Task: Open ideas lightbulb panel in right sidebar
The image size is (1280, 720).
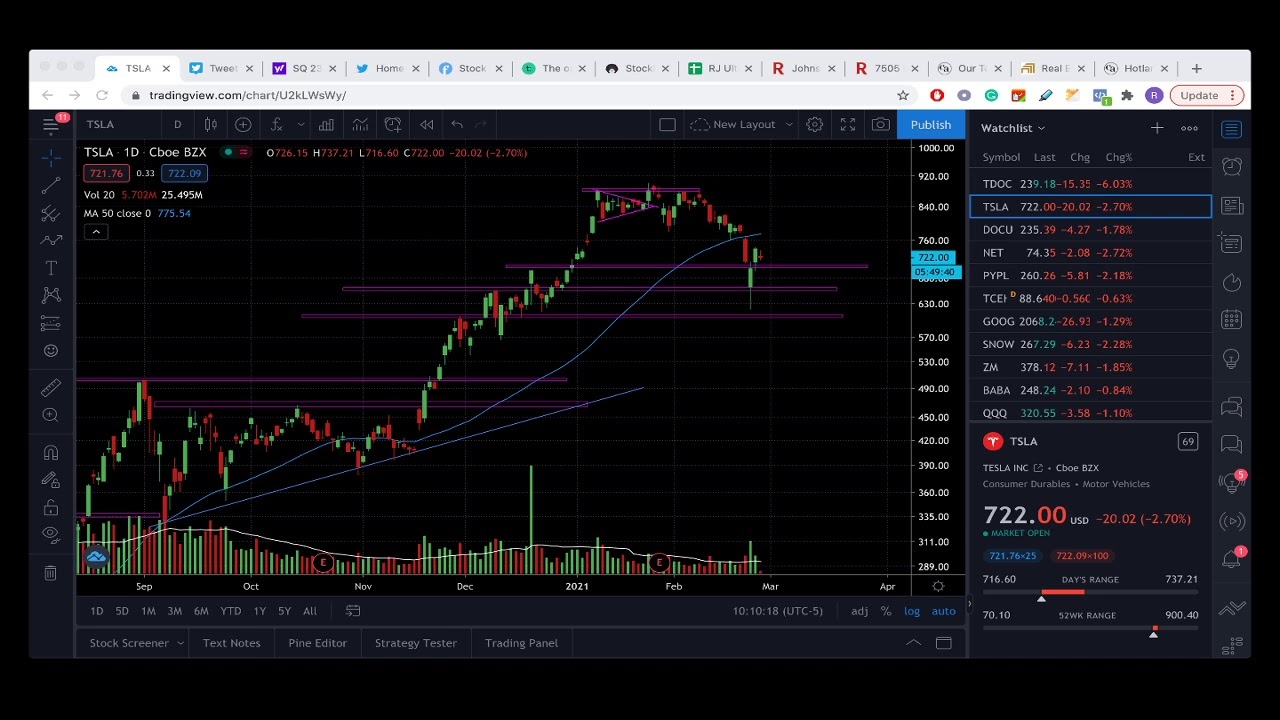Action: tap(1231, 359)
